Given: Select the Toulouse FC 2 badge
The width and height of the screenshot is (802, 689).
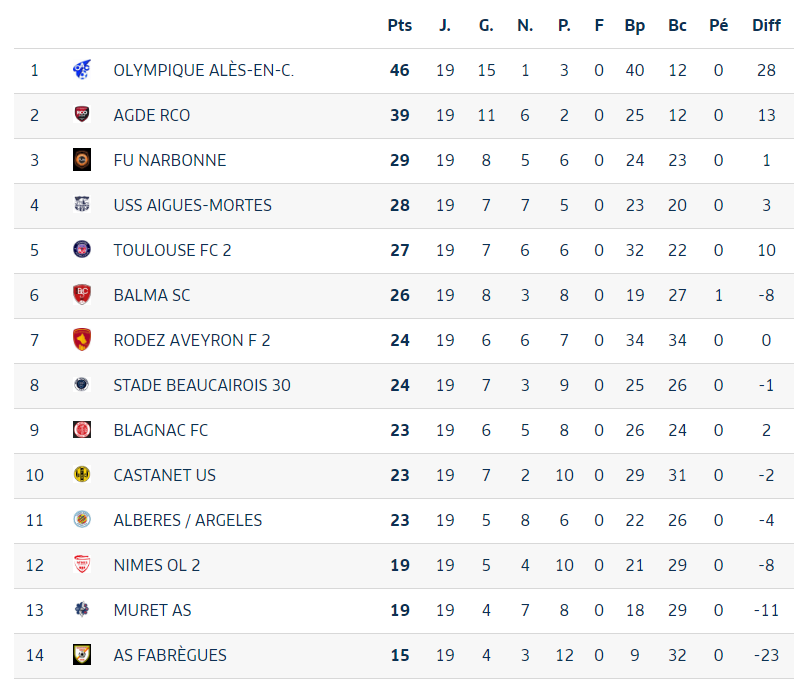Looking at the screenshot, I should [x=82, y=250].
